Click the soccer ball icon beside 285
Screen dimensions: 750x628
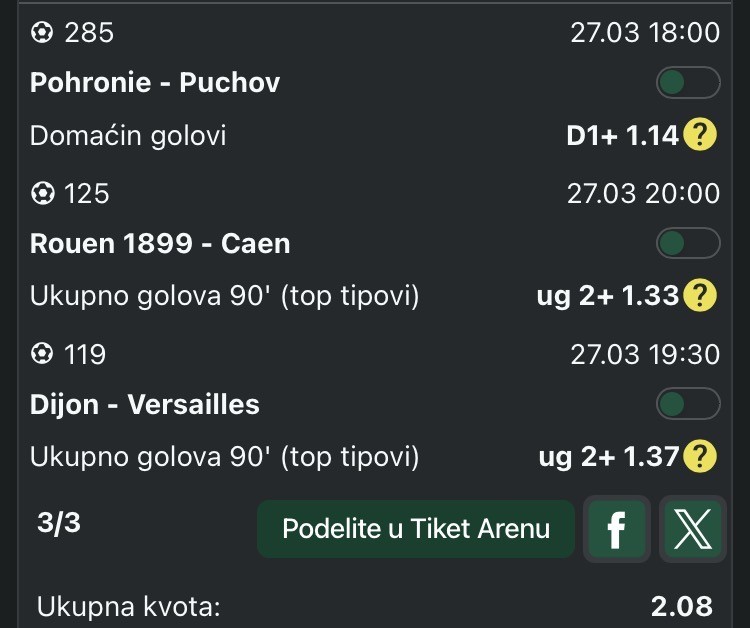click(x=43, y=33)
